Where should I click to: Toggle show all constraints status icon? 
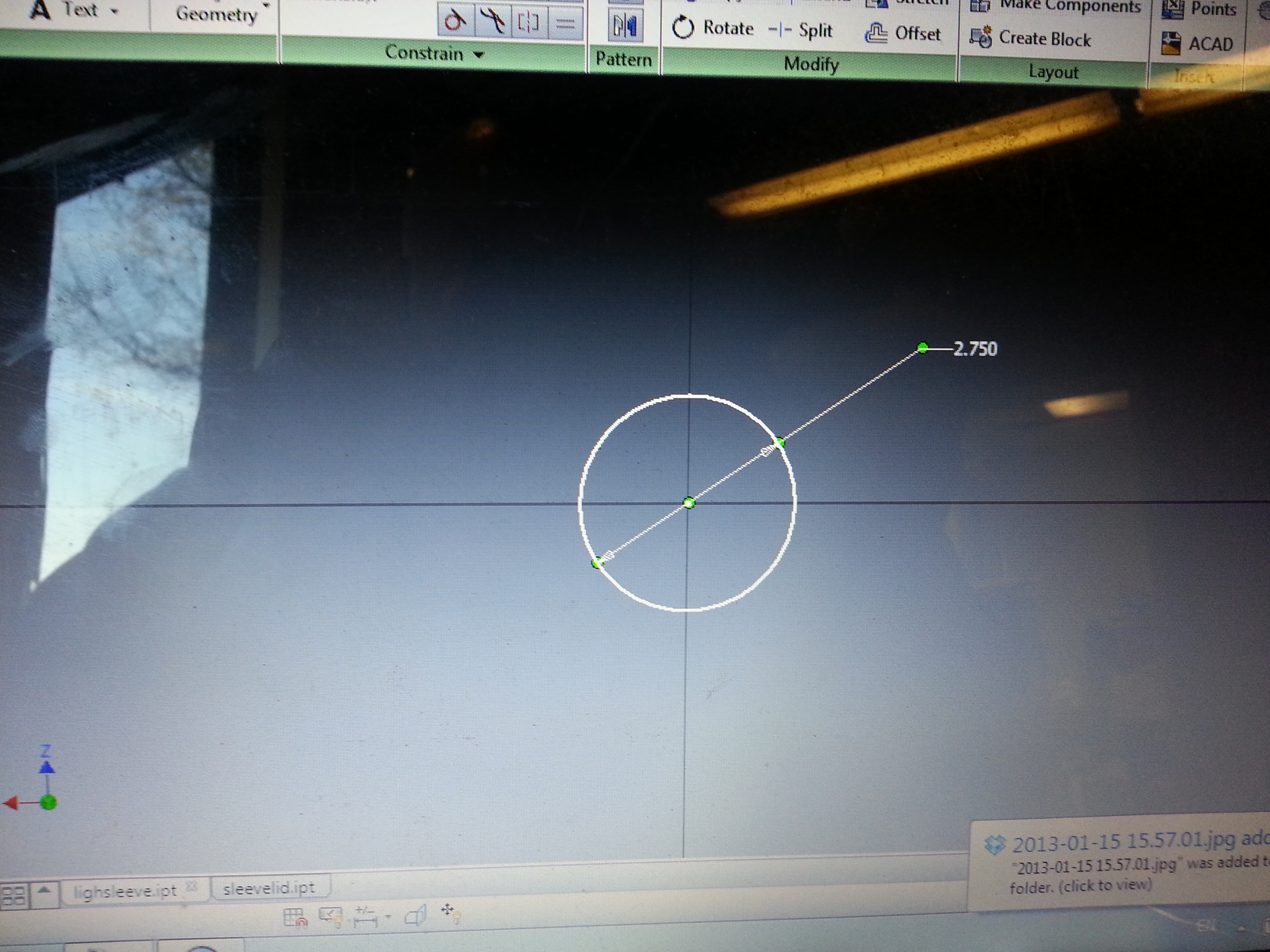[x=331, y=916]
